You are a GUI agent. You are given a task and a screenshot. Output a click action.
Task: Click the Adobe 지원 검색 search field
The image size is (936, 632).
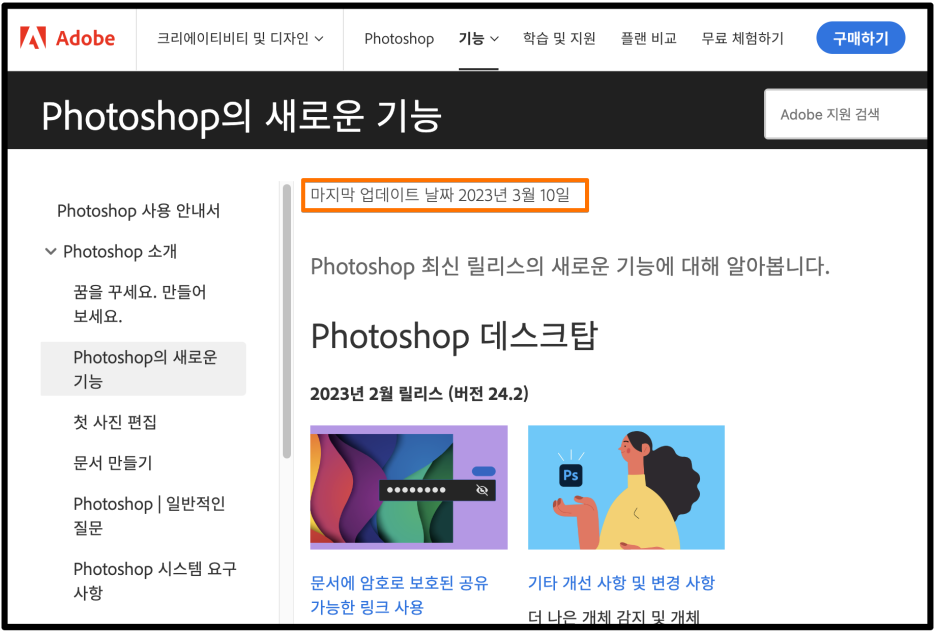pyautogui.click(x=846, y=114)
